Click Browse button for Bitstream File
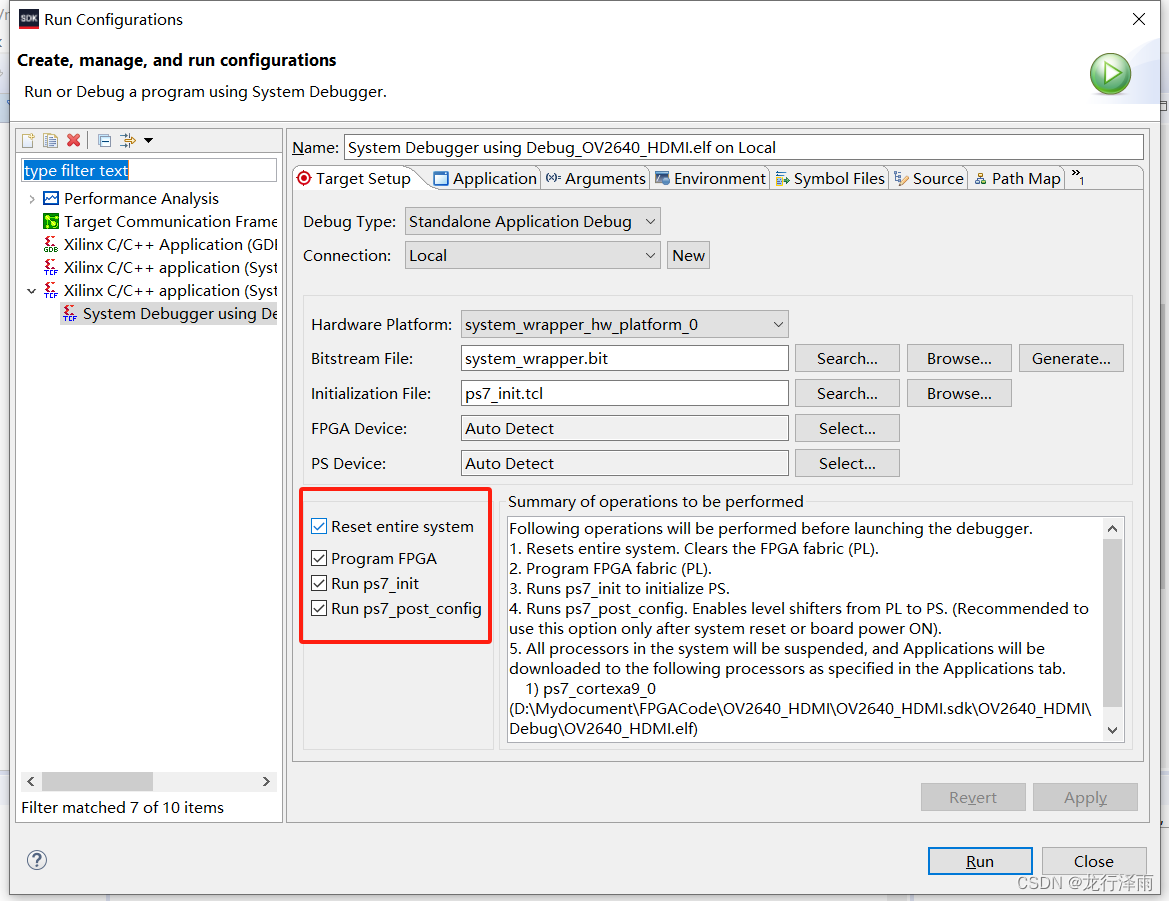 [959, 358]
